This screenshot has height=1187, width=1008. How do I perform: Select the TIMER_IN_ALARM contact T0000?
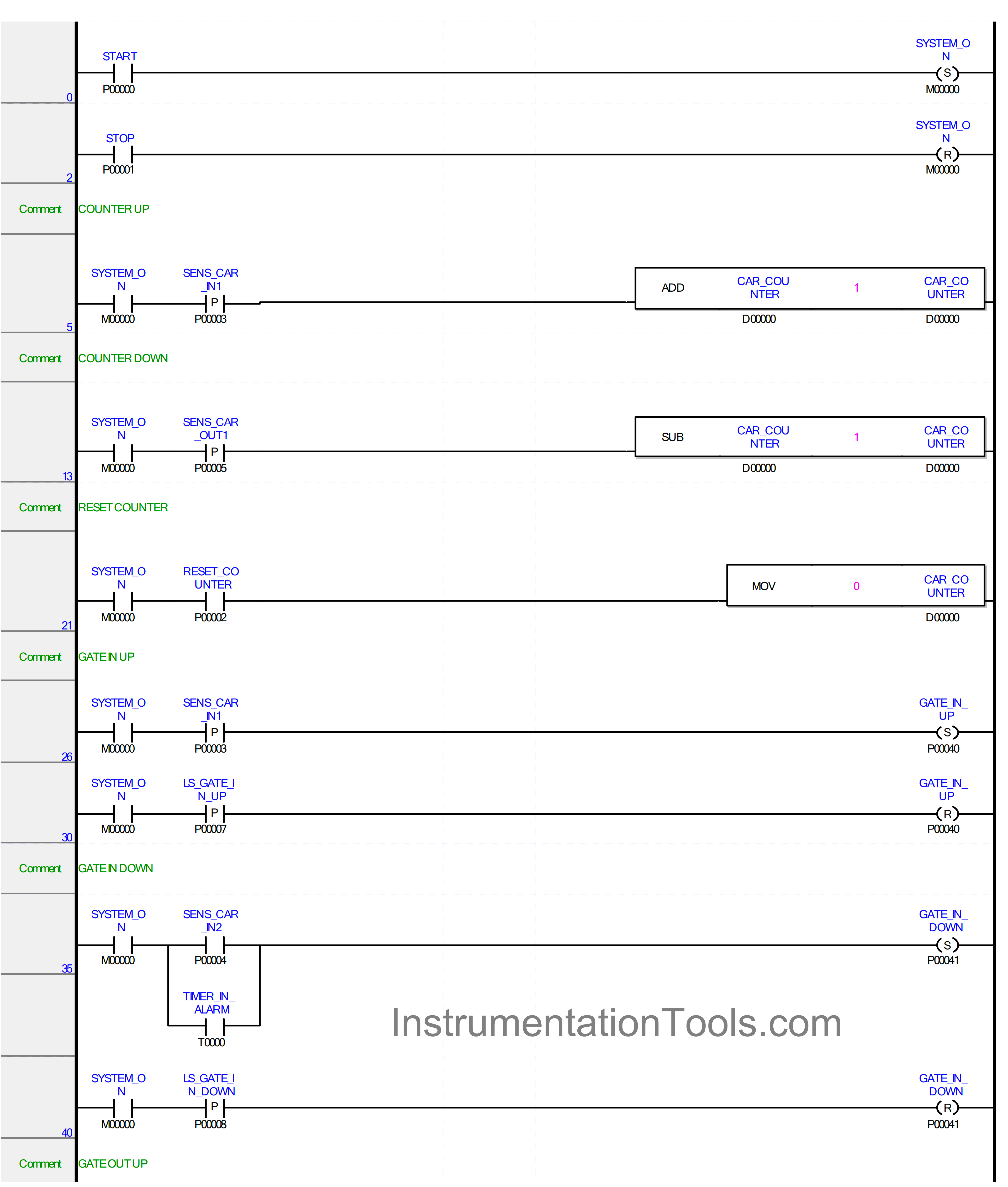coord(214,1026)
